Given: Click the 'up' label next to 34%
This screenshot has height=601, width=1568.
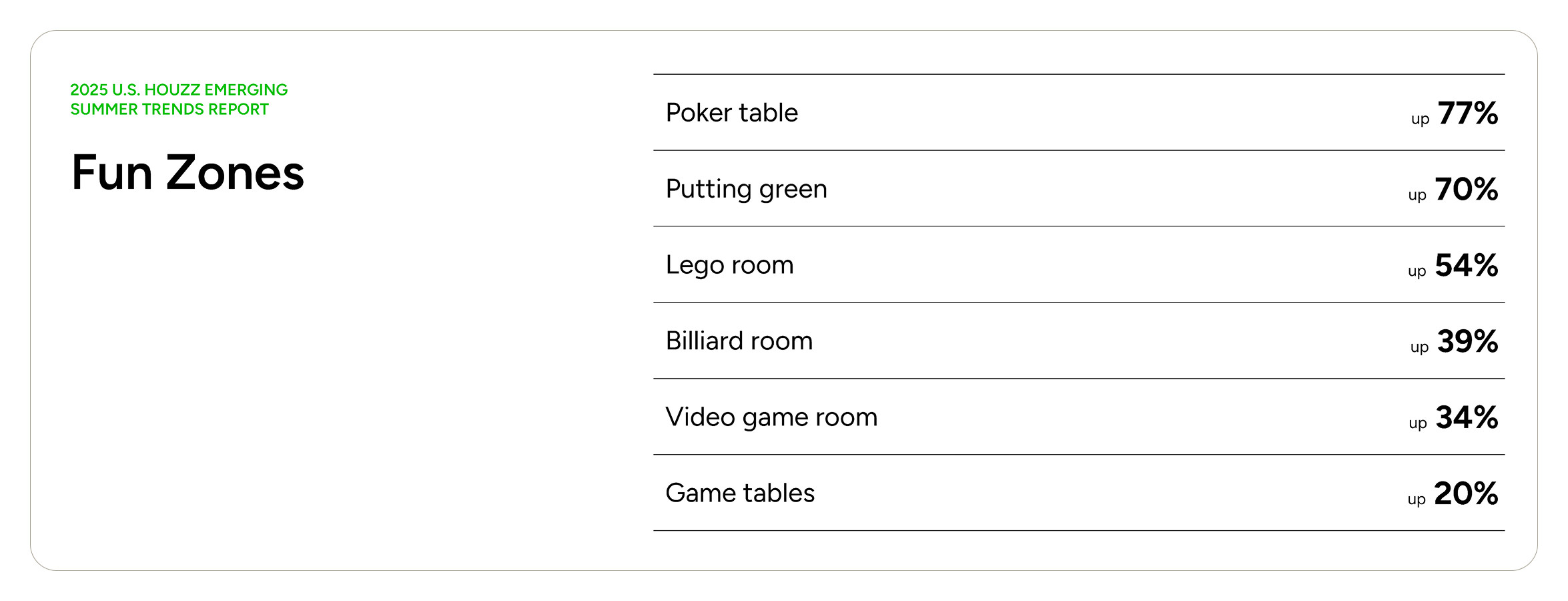Looking at the screenshot, I should tap(1418, 424).
